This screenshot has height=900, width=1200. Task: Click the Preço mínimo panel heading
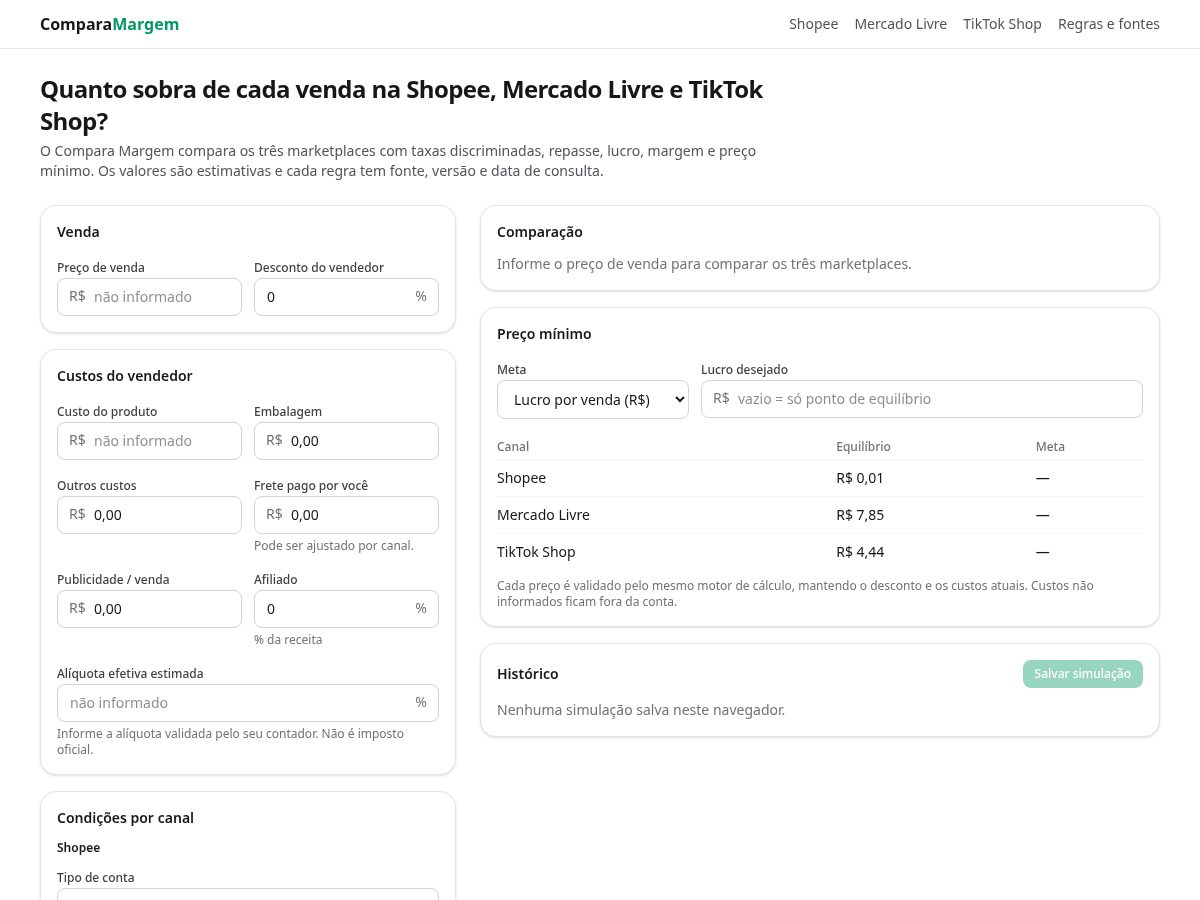[544, 334]
